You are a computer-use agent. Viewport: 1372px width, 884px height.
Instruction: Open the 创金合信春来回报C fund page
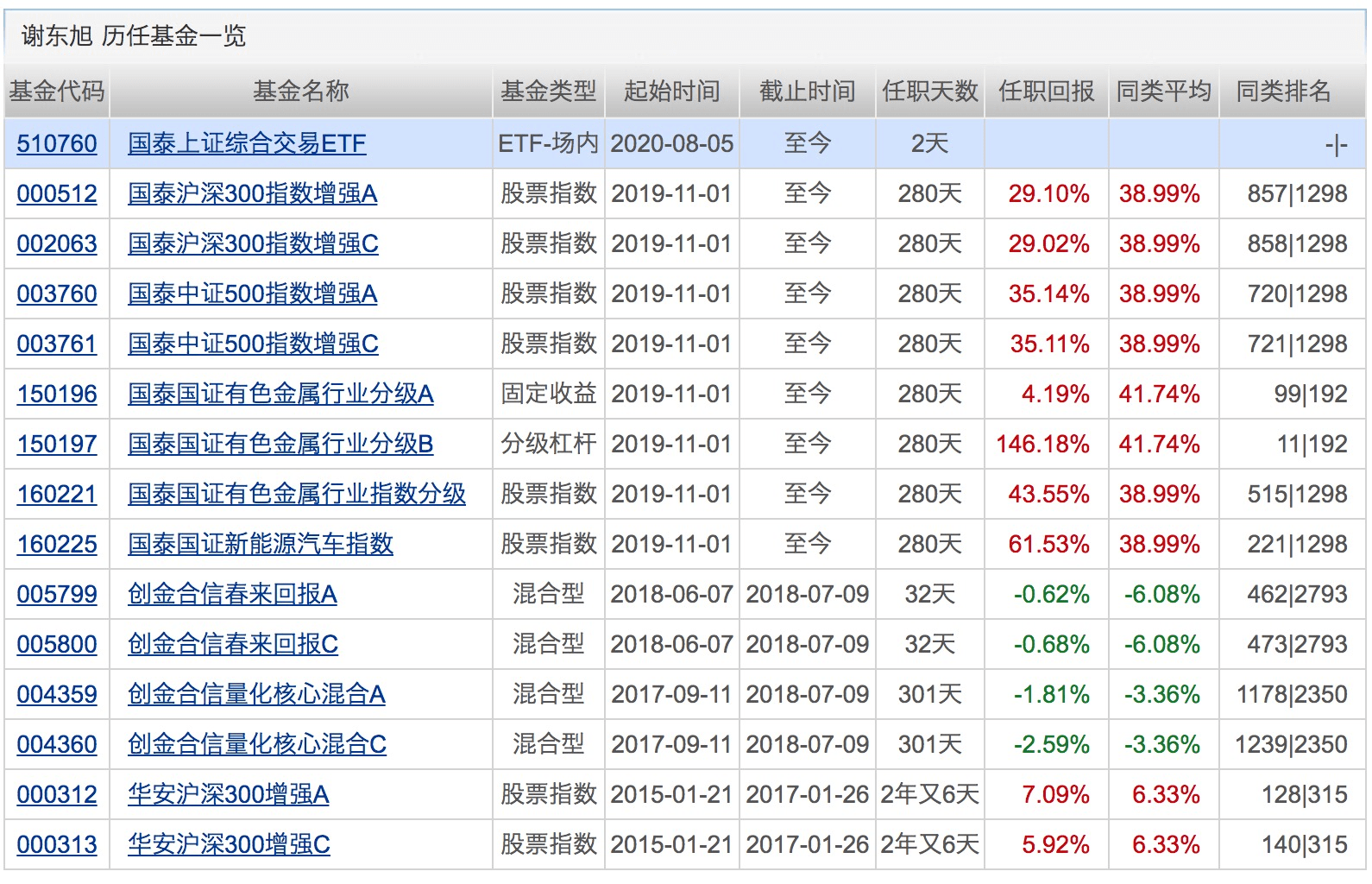click(x=233, y=644)
